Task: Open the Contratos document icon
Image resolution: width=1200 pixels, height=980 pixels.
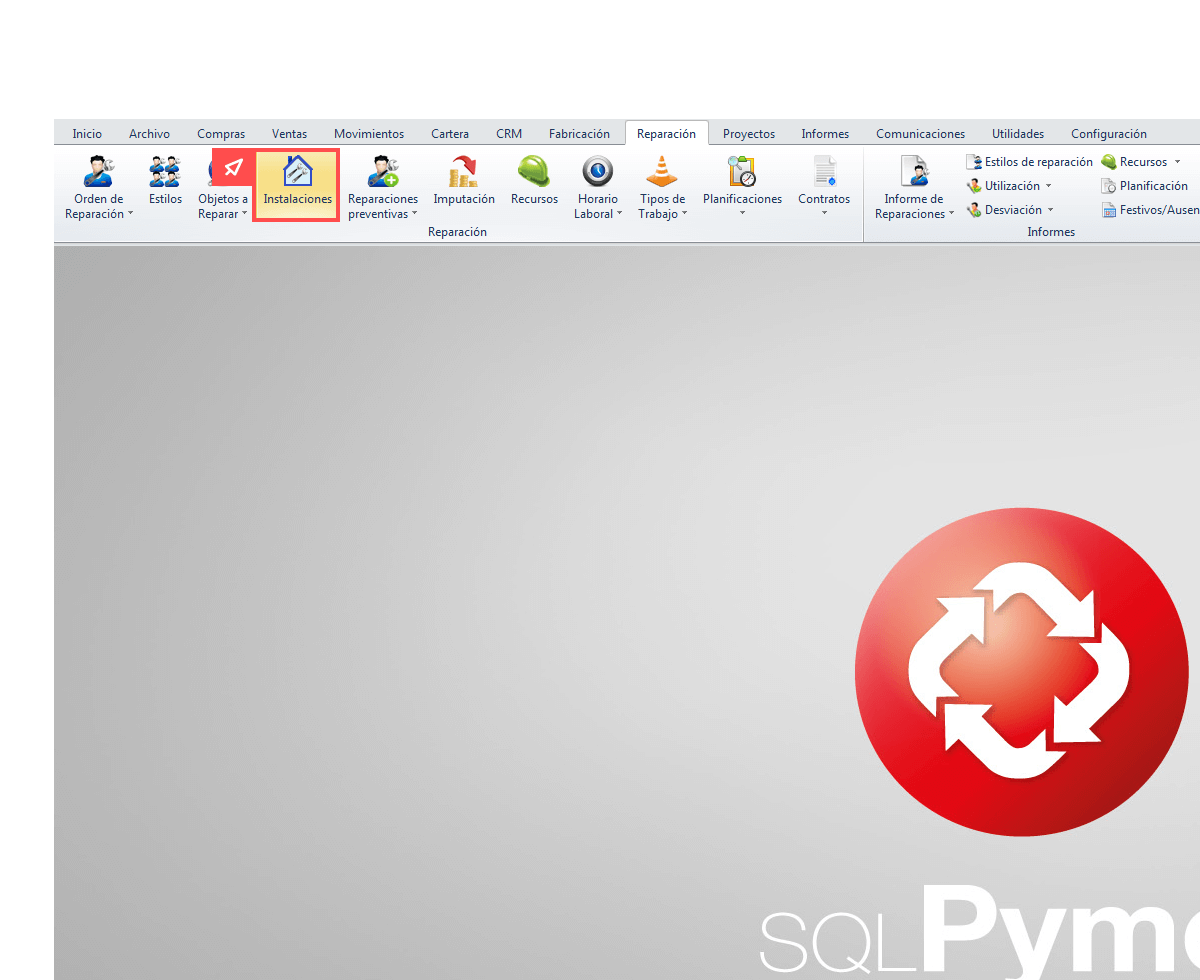Action: (x=824, y=173)
